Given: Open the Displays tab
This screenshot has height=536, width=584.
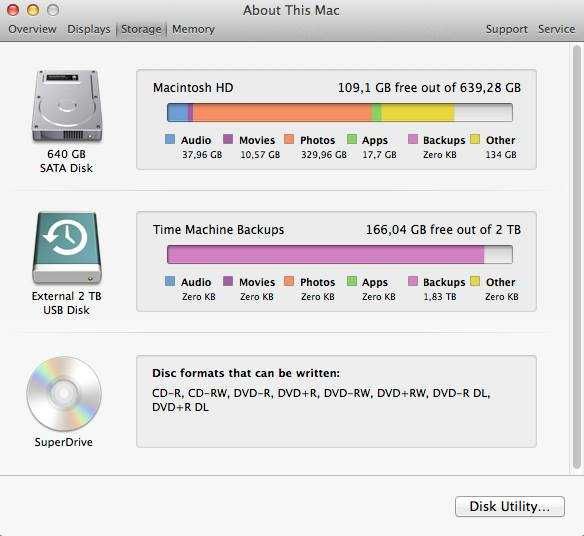Looking at the screenshot, I should (x=89, y=29).
